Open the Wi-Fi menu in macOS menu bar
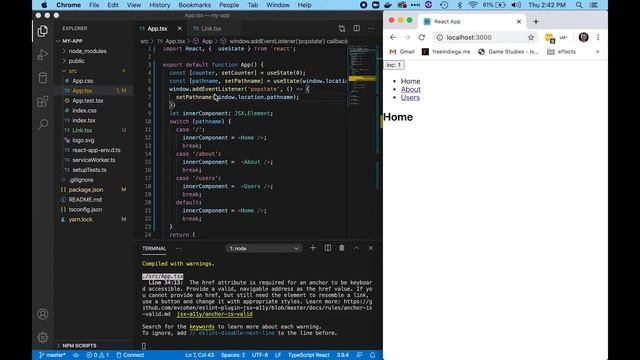 coord(473,5)
